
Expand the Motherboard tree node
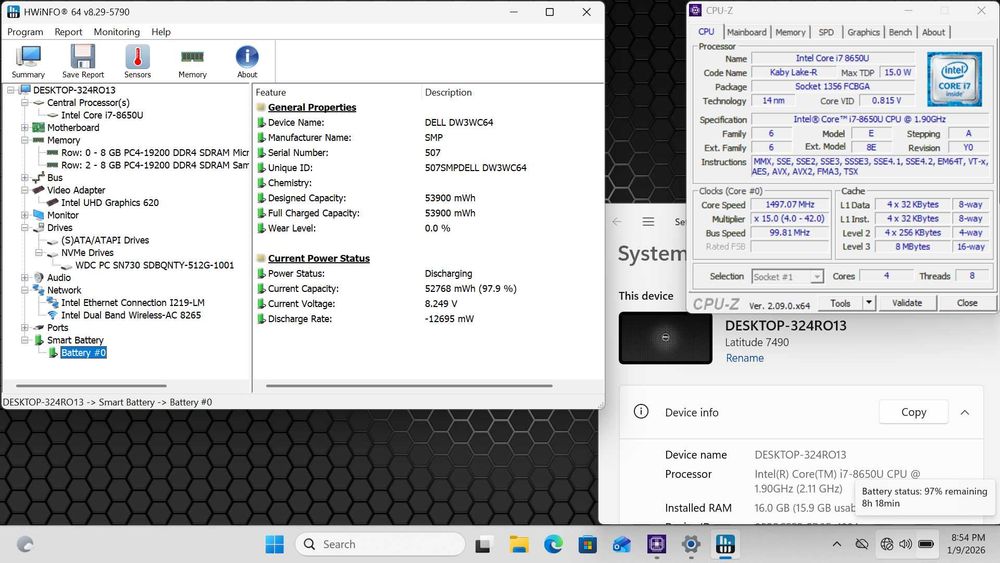click(x=24, y=128)
